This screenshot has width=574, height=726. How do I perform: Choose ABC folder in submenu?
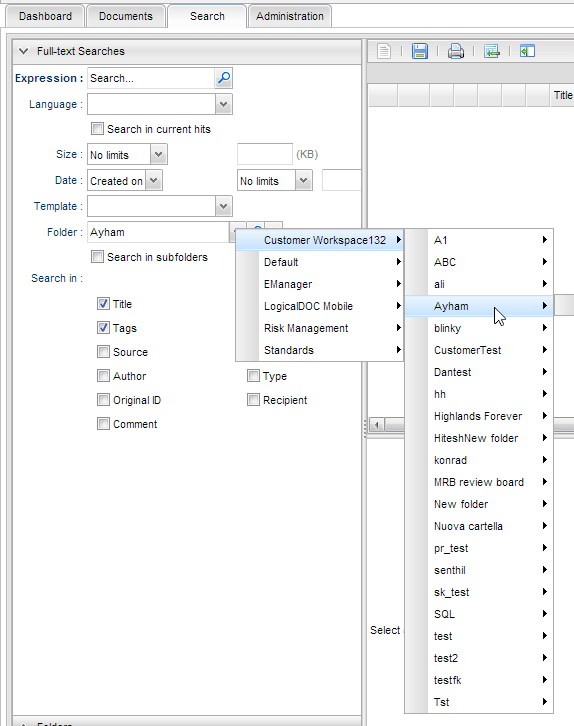(x=479, y=262)
